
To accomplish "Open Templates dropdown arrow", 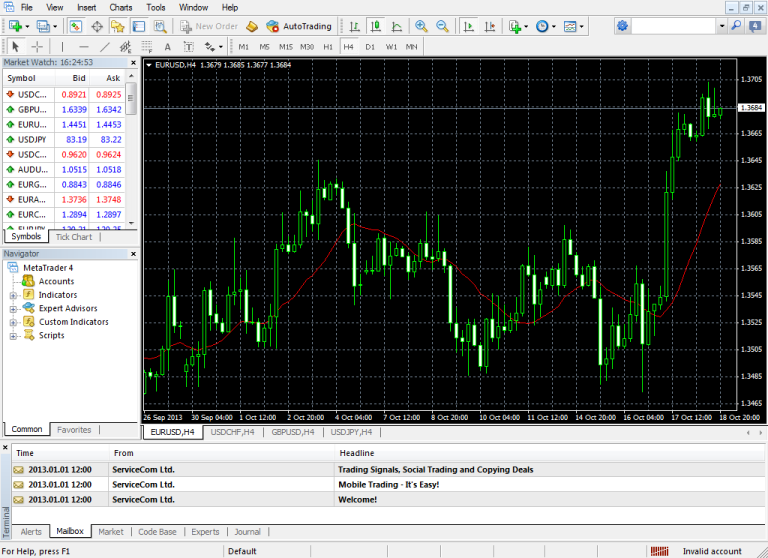I will [581, 26].
